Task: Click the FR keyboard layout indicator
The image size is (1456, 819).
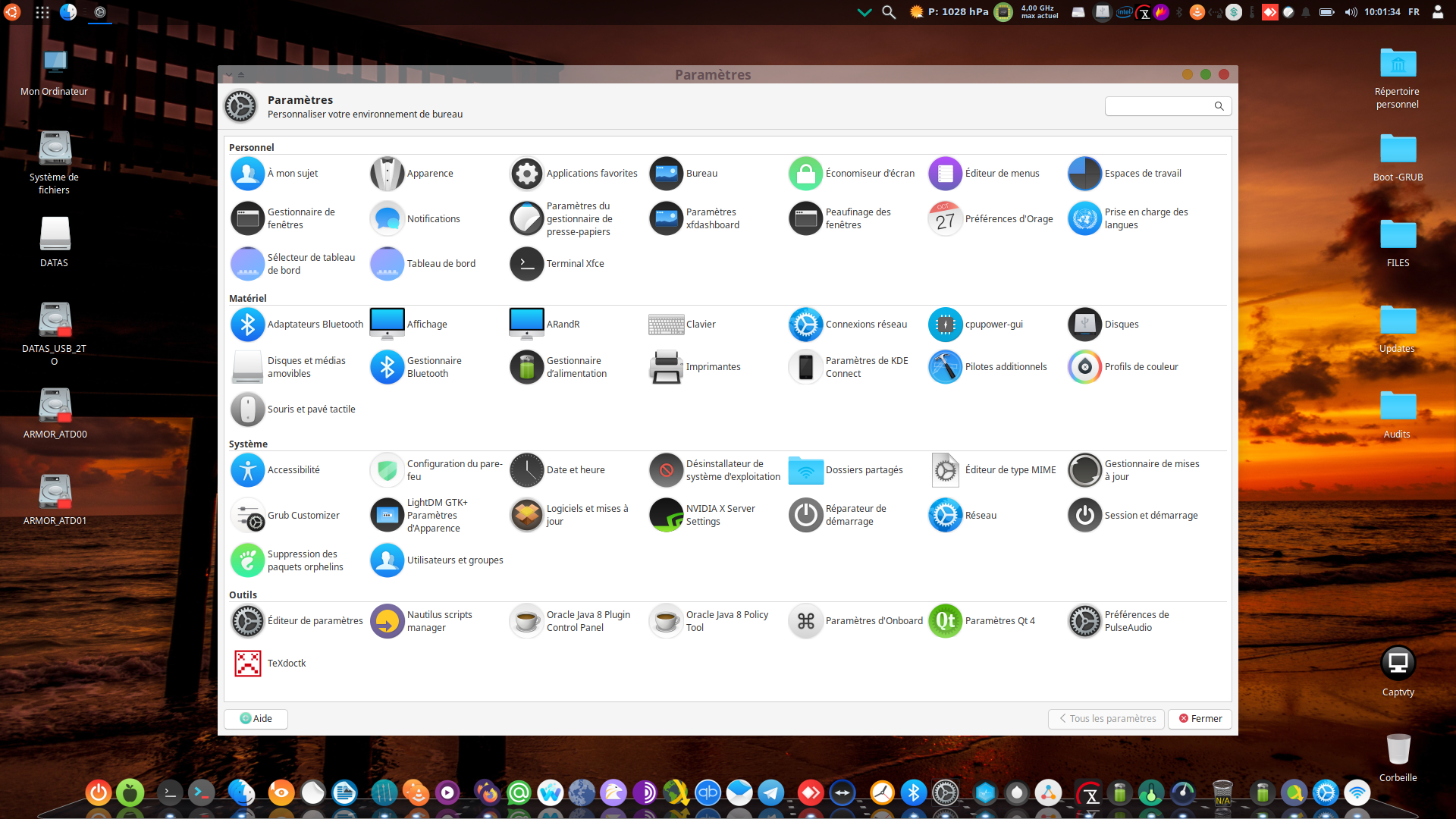Action: 1414,12
